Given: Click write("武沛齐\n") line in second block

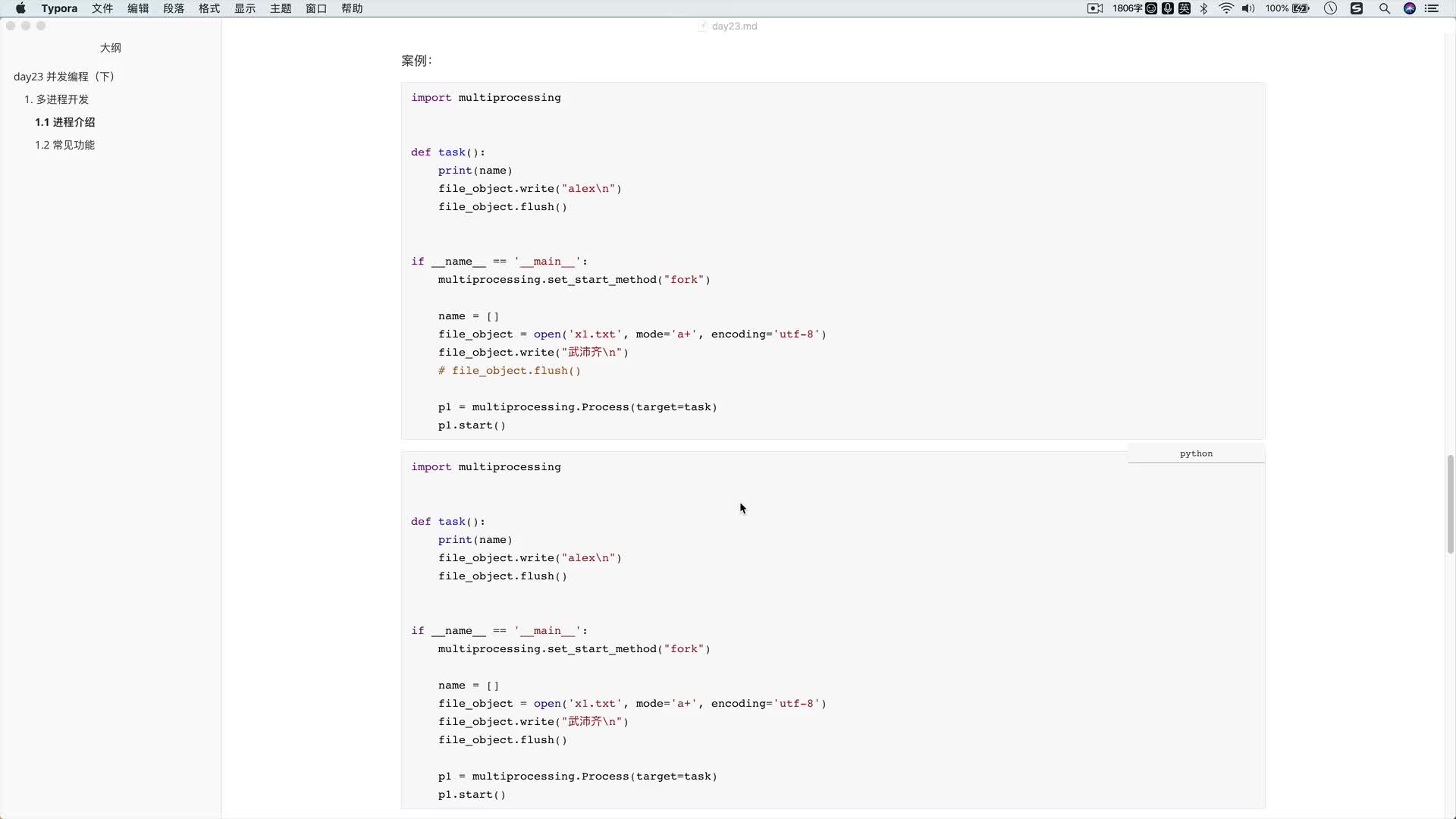Looking at the screenshot, I should click(x=533, y=722).
